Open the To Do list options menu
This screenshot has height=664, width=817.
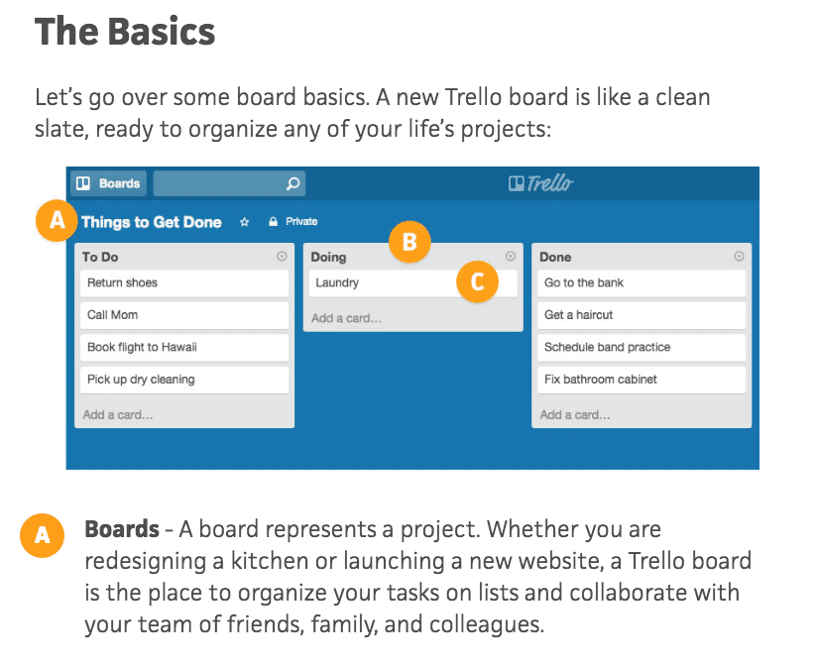point(282,257)
